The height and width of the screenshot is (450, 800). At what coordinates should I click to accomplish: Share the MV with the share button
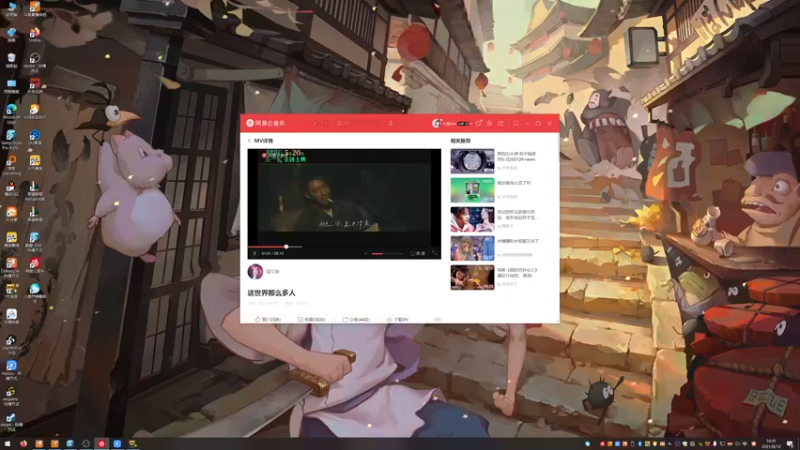coord(356,319)
